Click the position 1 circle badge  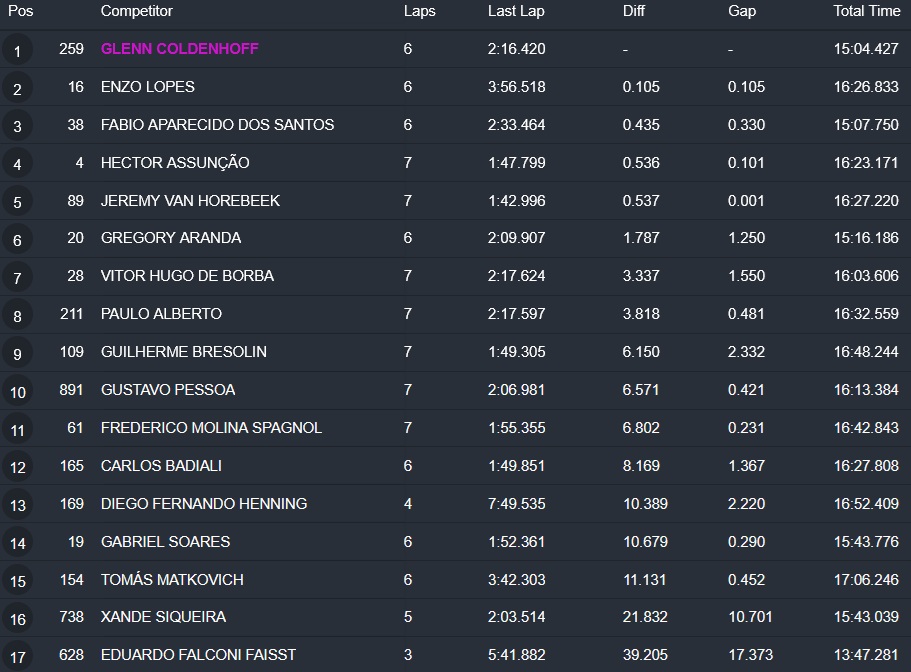click(x=17, y=51)
